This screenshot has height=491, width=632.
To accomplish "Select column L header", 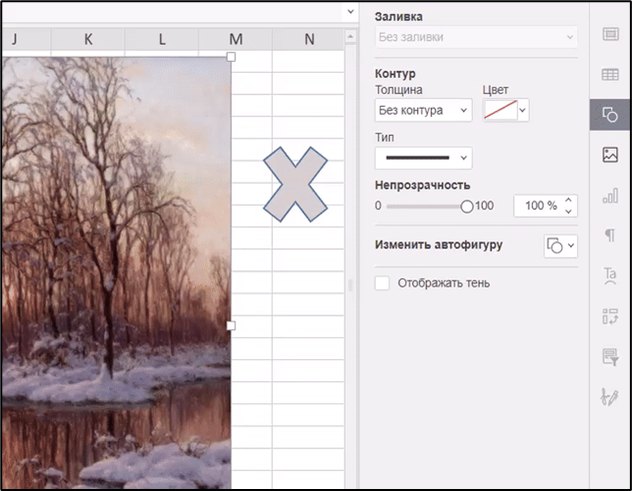I will (x=162, y=39).
